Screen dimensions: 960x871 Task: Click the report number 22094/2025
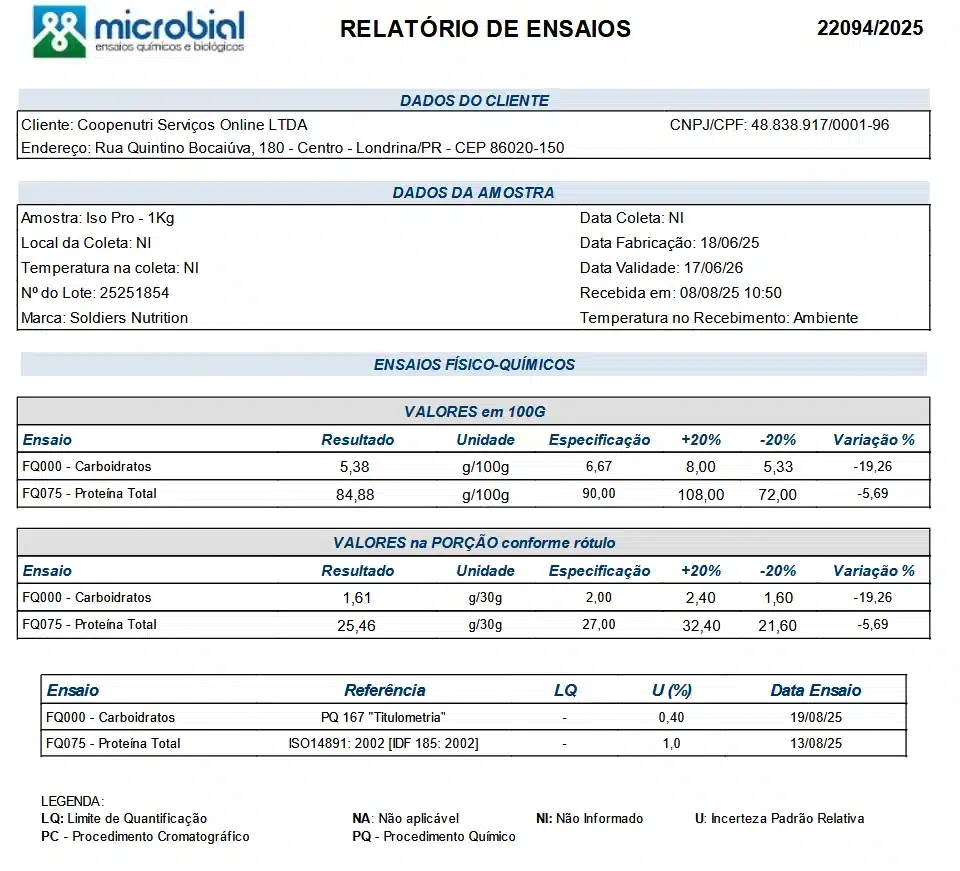[x=869, y=28]
